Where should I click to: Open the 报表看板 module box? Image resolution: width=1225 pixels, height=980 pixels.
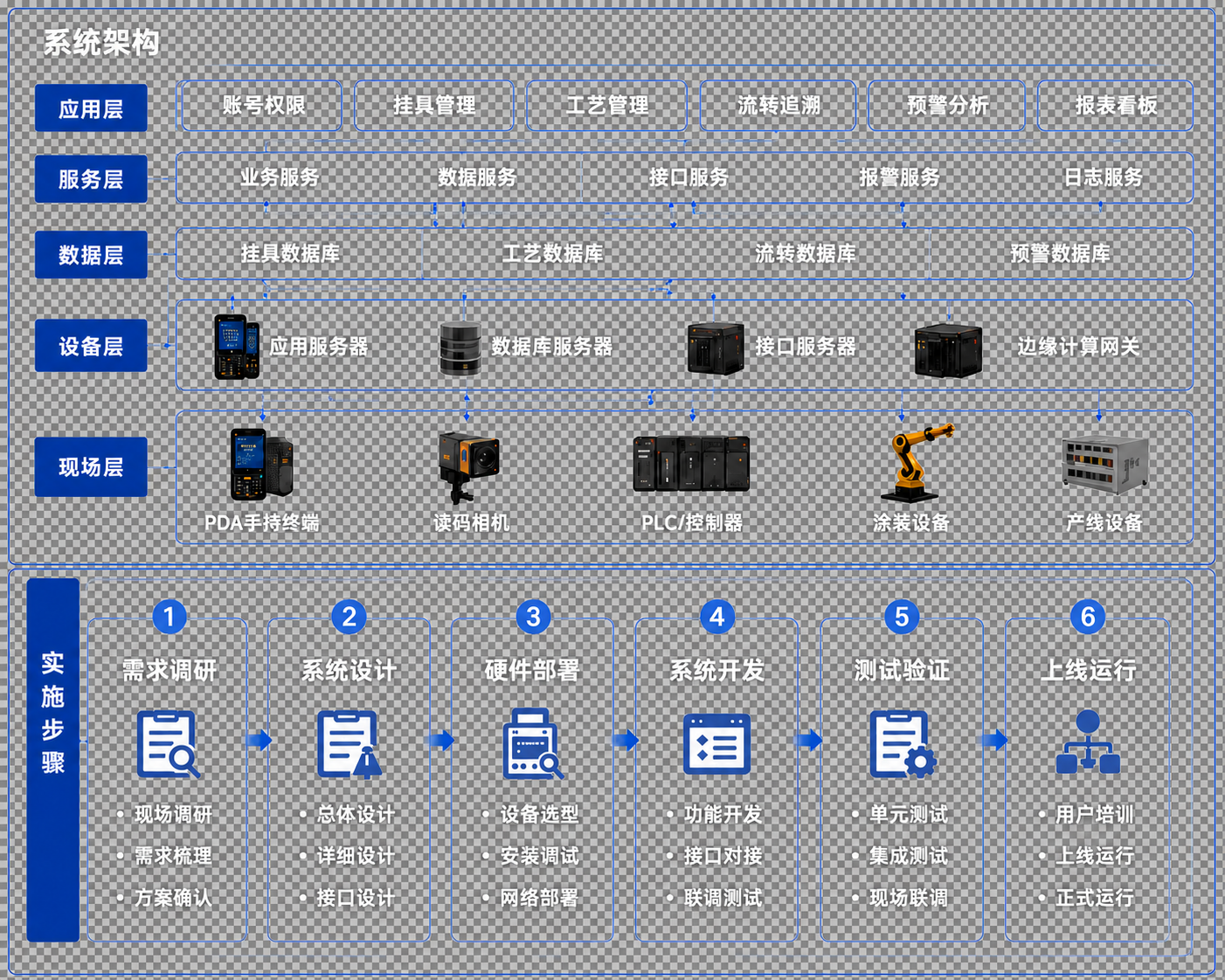(1116, 106)
